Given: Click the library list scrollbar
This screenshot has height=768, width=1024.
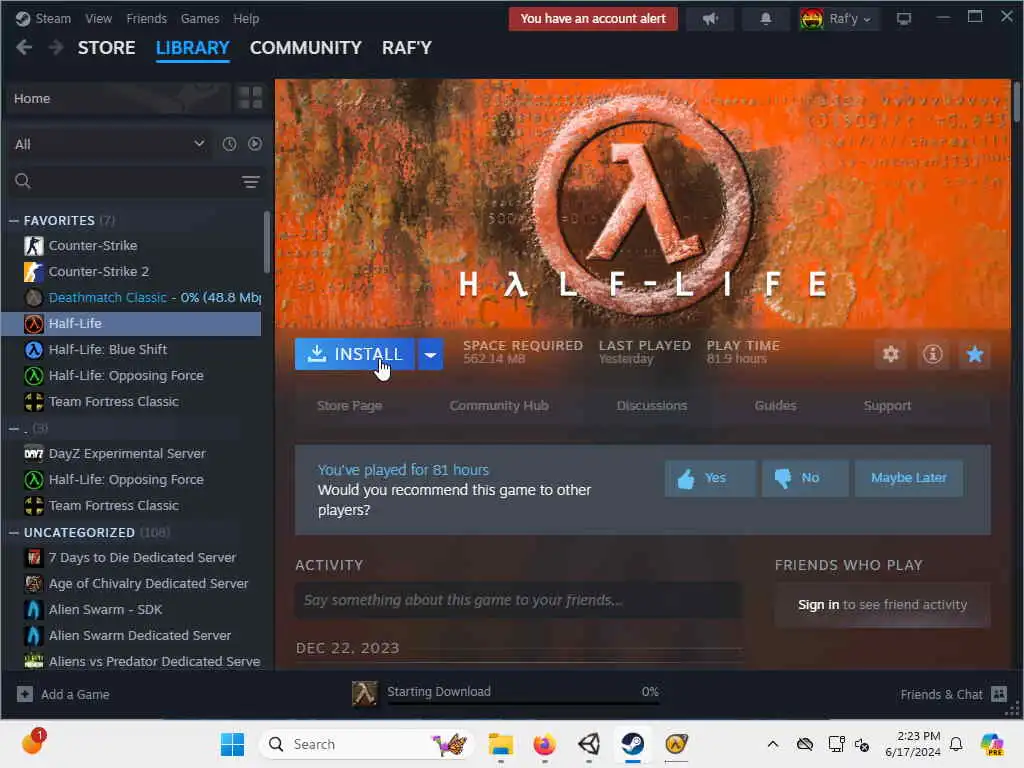Looking at the screenshot, I should (266, 242).
